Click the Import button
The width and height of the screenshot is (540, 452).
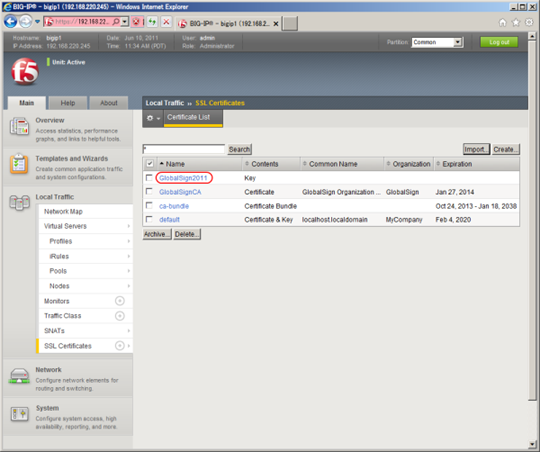click(x=476, y=149)
